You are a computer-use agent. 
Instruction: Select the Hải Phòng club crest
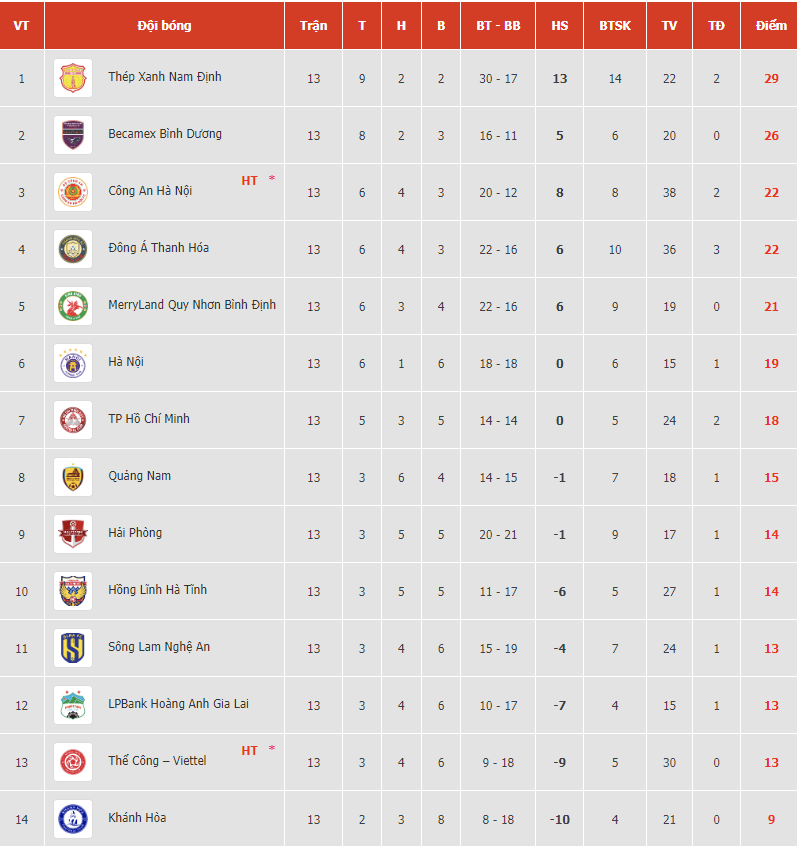(x=73, y=534)
